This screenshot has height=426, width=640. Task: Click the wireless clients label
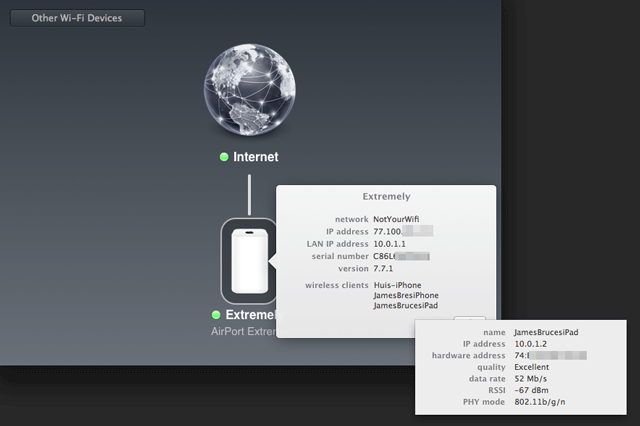click(x=337, y=285)
